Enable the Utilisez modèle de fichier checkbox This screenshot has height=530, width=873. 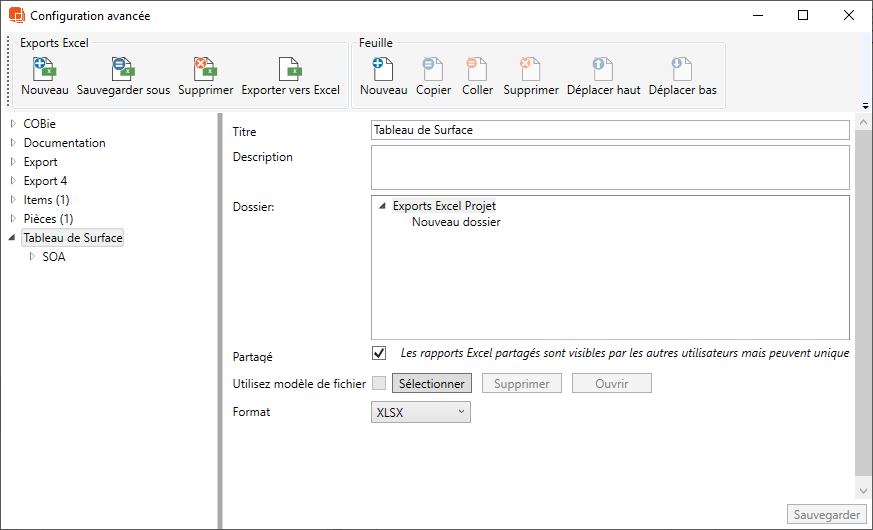(x=379, y=383)
